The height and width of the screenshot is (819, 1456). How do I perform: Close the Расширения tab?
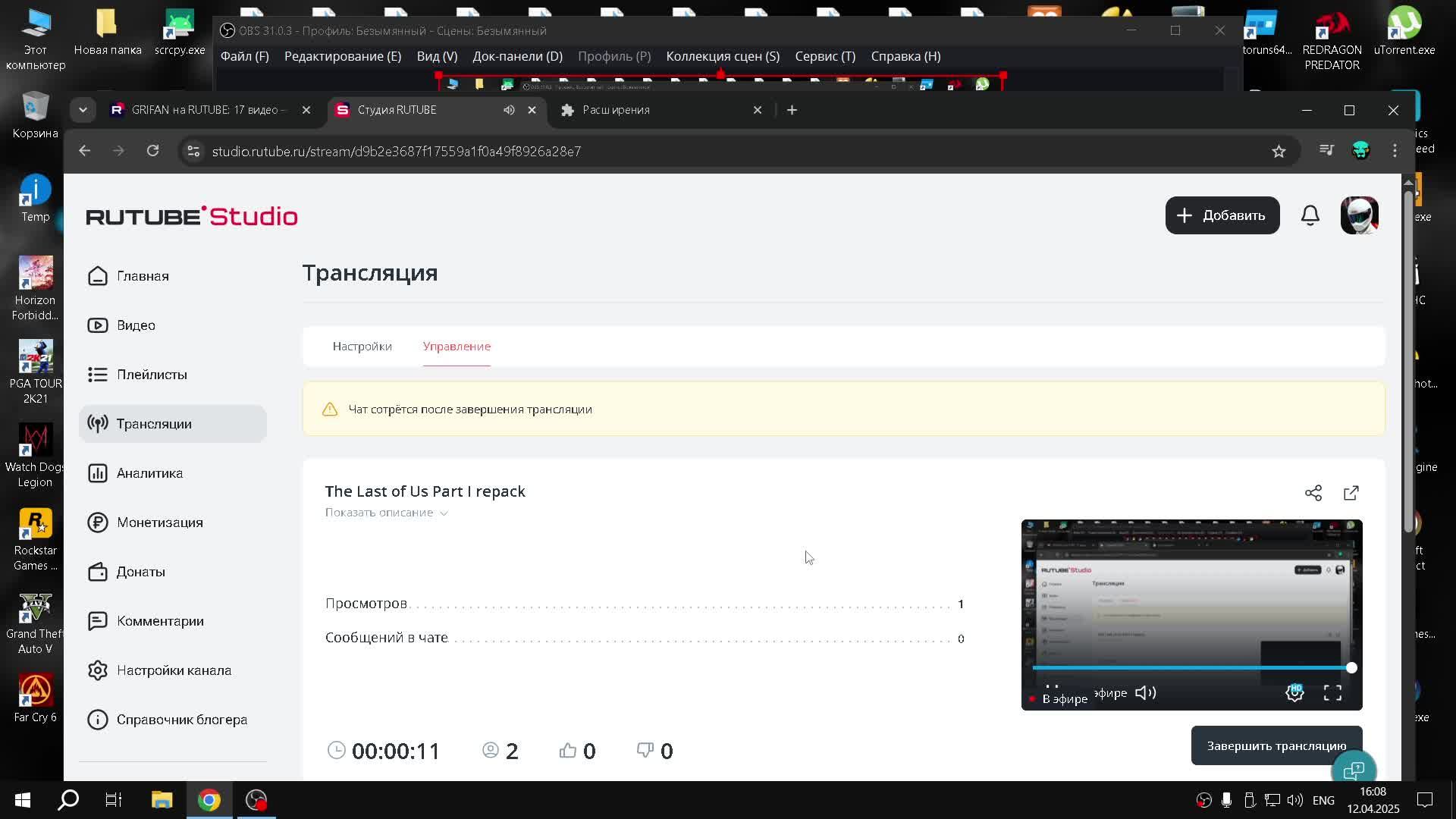757,110
